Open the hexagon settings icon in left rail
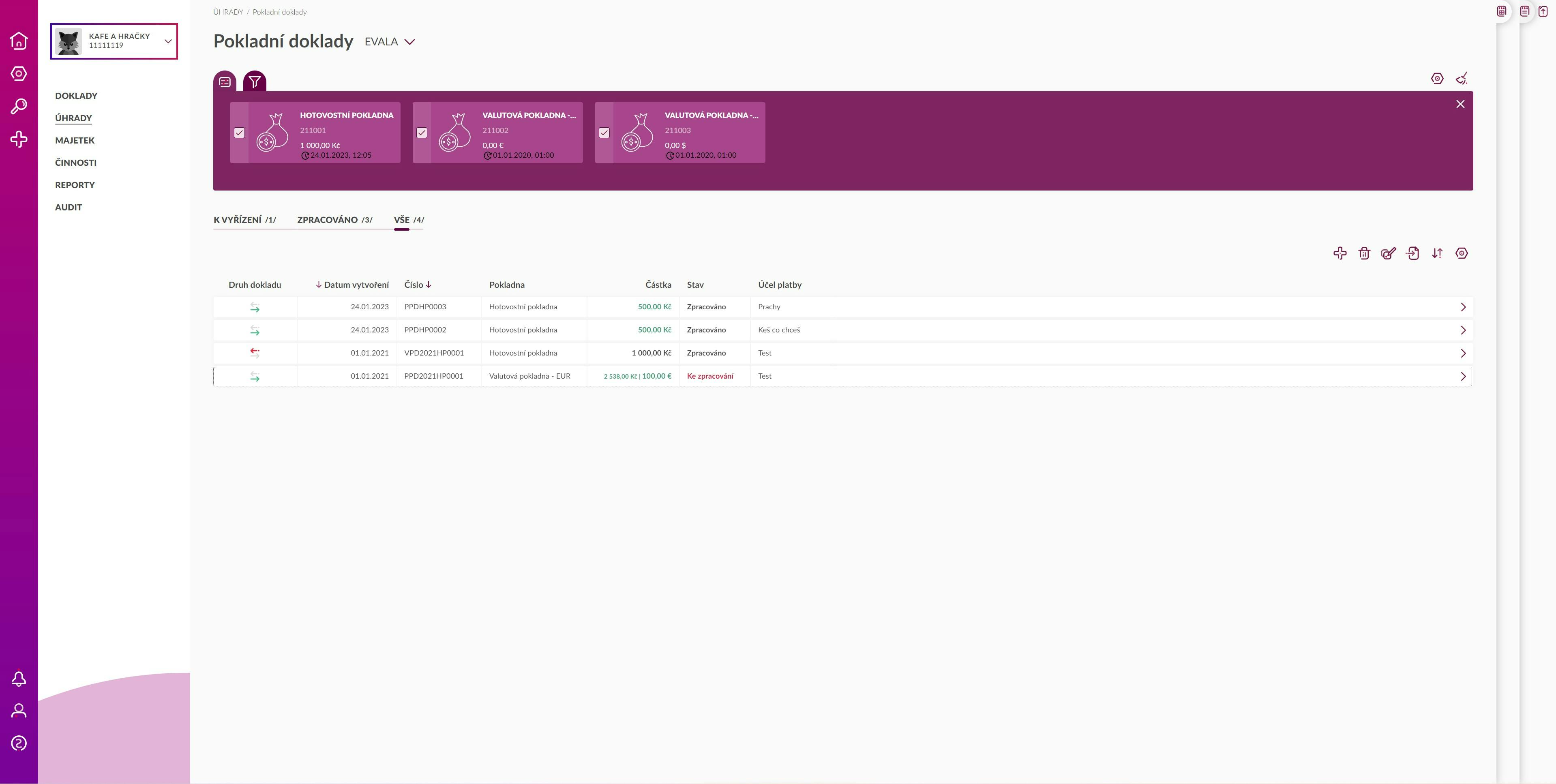 [x=19, y=74]
